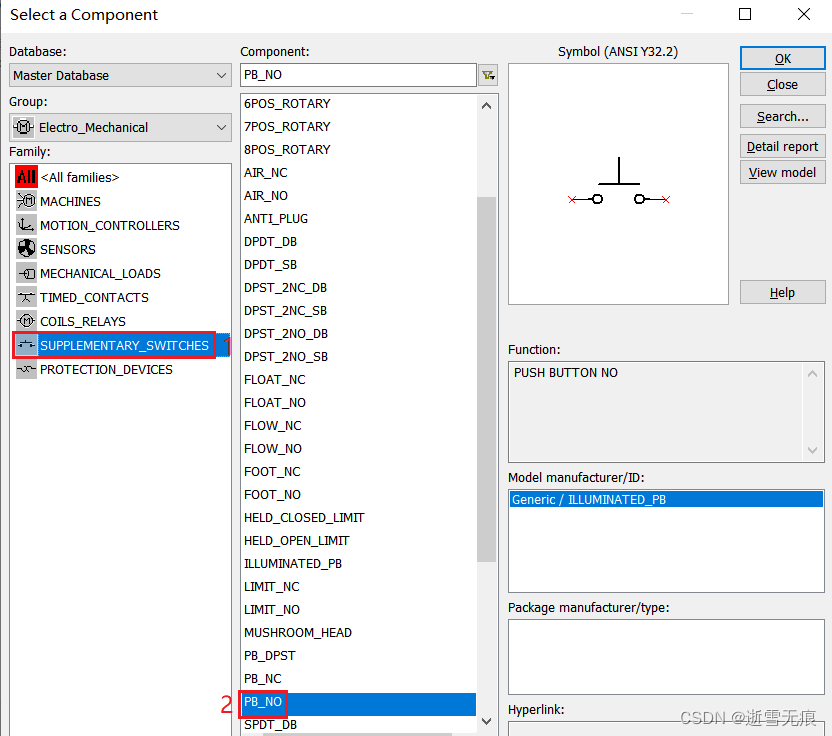The image size is (832, 736).
Task: Select the MACHINES family icon
Action: point(25,201)
